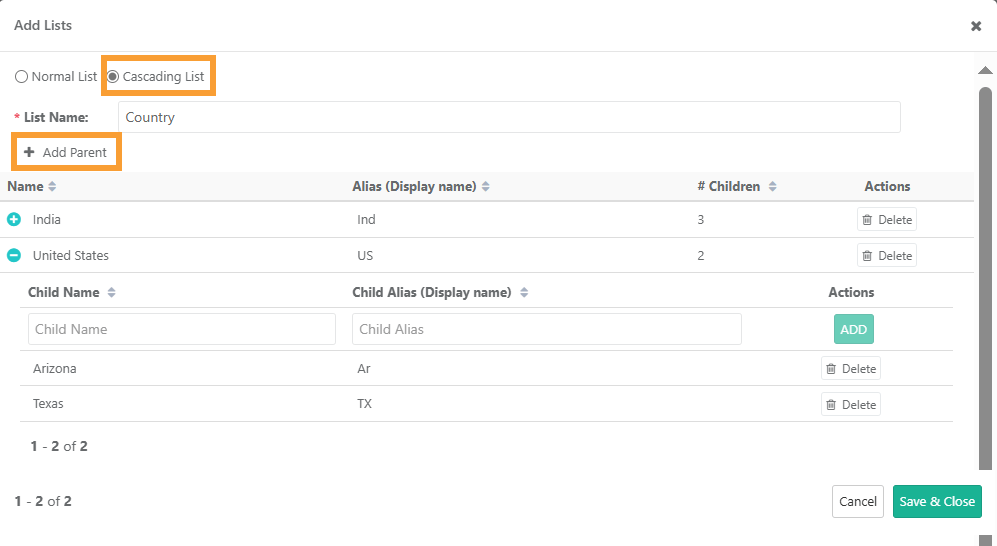The height and width of the screenshot is (546, 997).
Task: Click the dialog's vertical scrollbar
Action: click(985, 280)
